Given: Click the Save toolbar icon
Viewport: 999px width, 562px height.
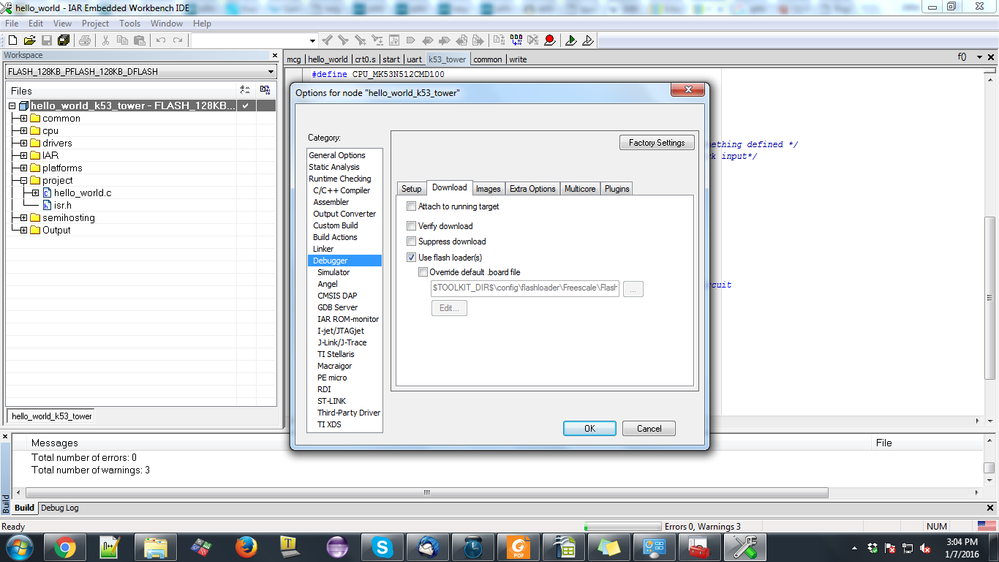Looking at the screenshot, I should click(47, 40).
